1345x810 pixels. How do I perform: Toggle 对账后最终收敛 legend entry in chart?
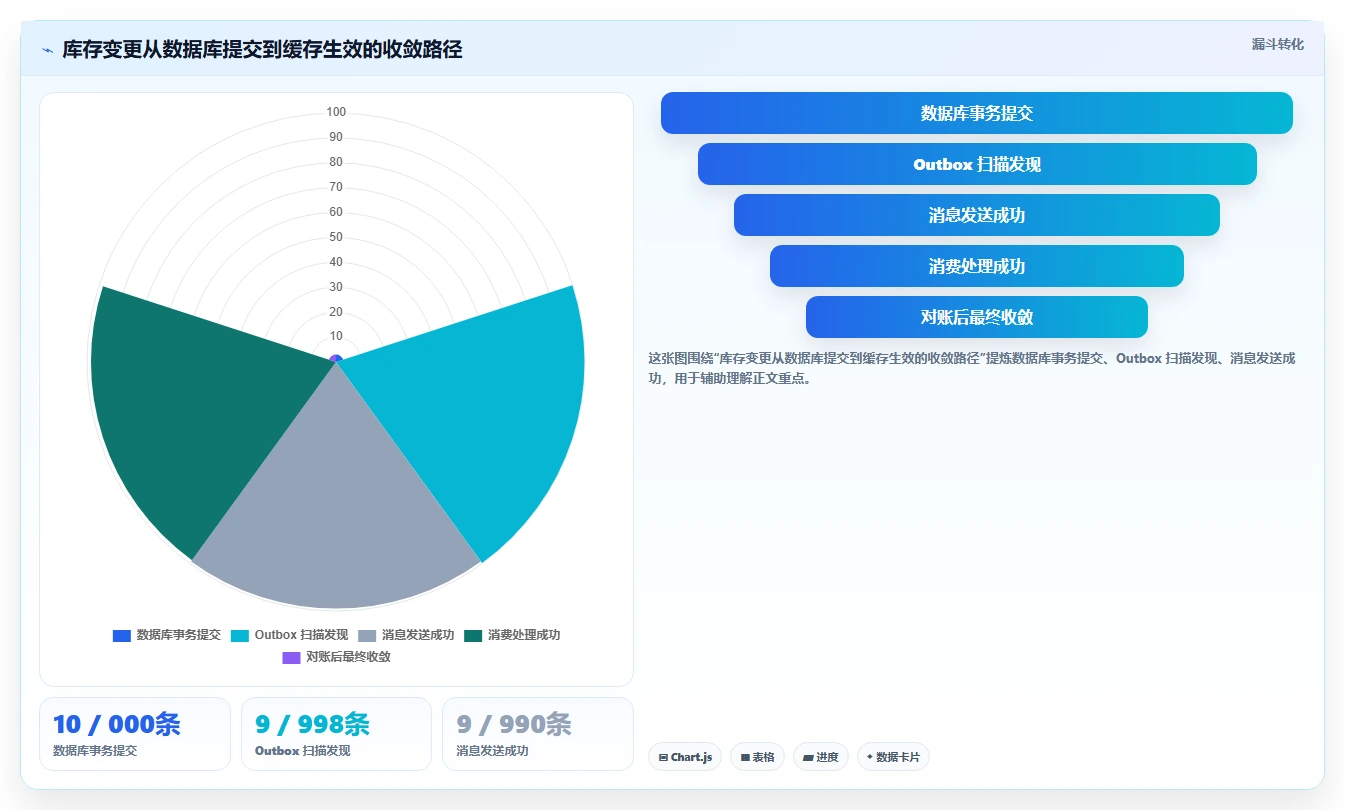click(336, 657)
